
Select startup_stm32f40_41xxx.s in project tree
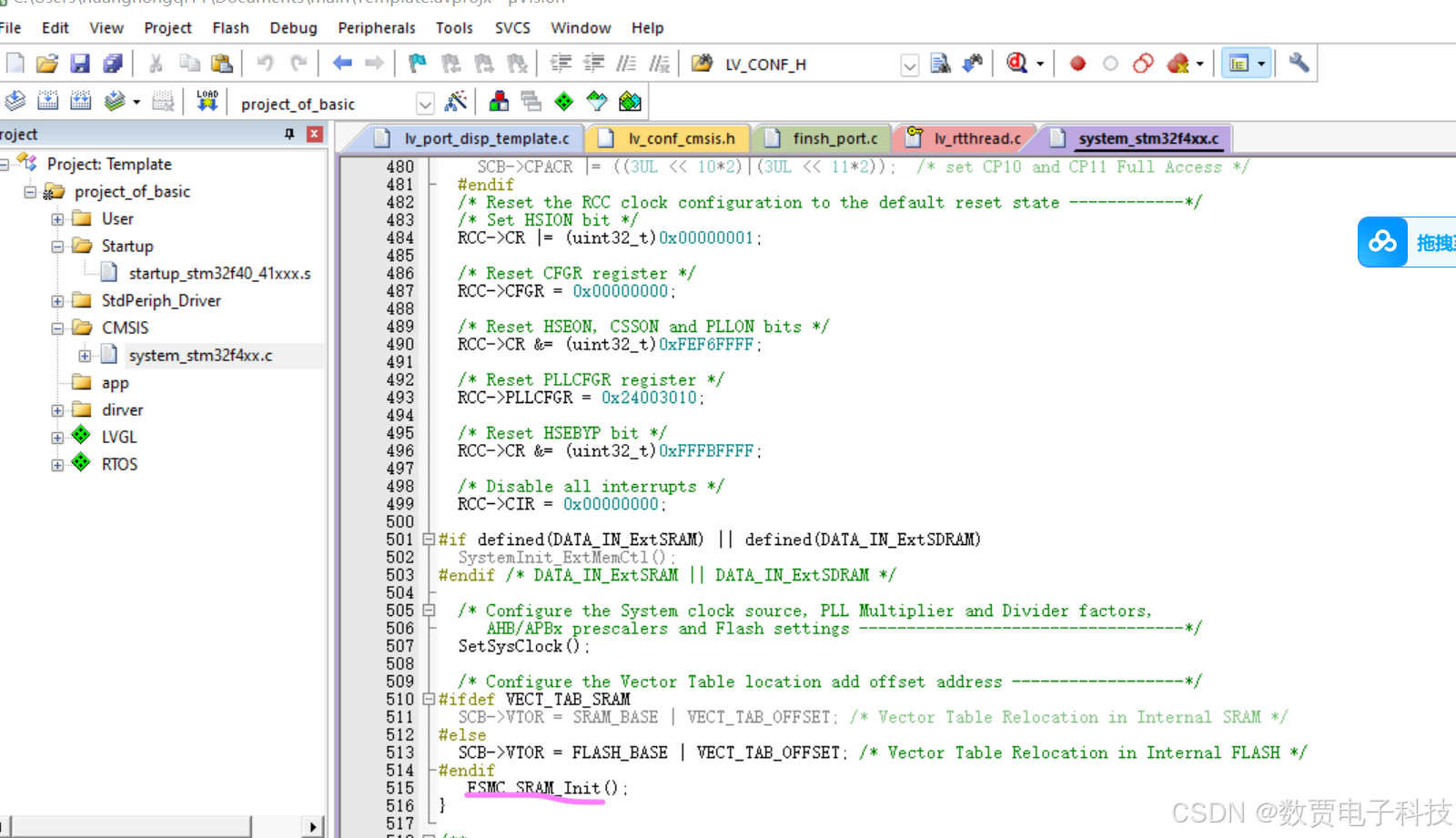(x=219, y=273)
